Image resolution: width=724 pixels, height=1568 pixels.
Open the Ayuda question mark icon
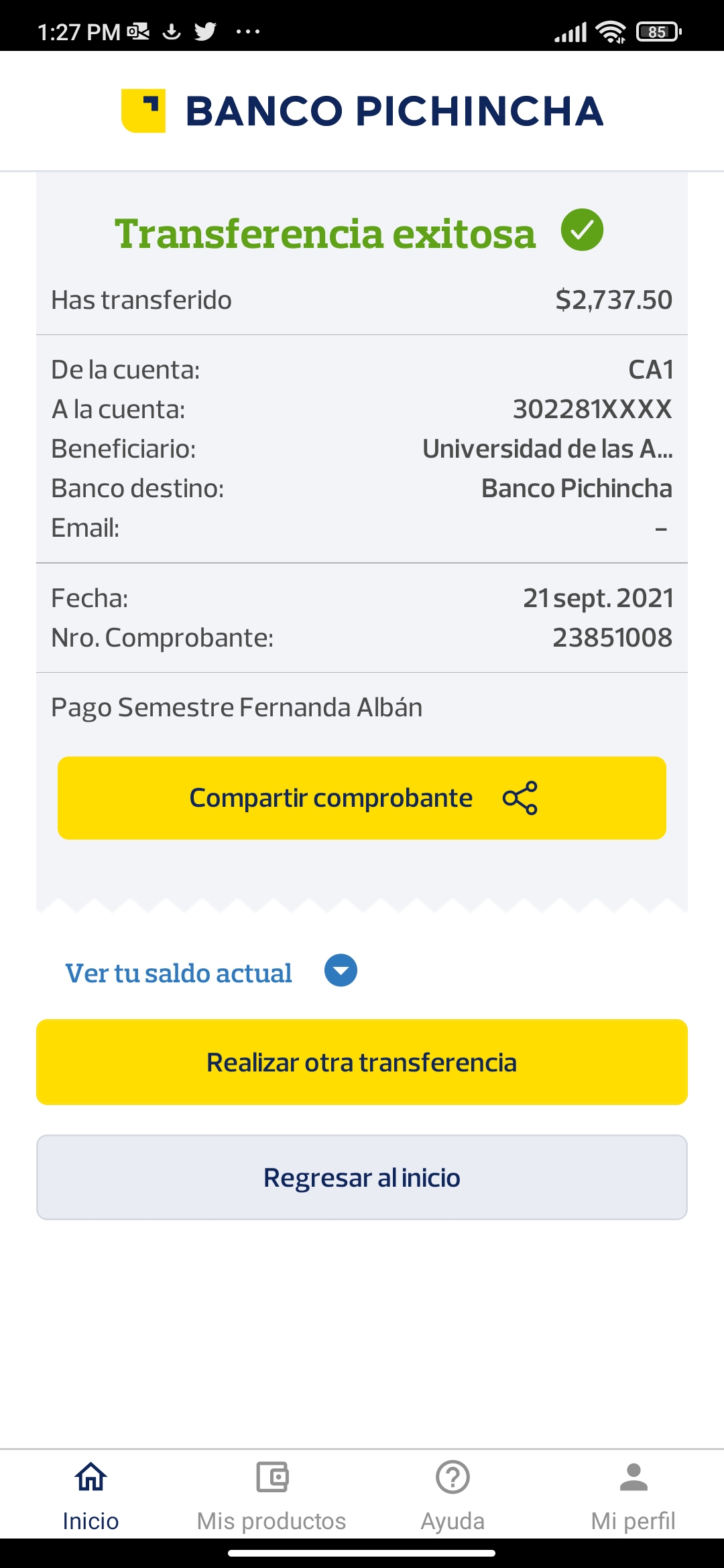(x=452, y=1477)
